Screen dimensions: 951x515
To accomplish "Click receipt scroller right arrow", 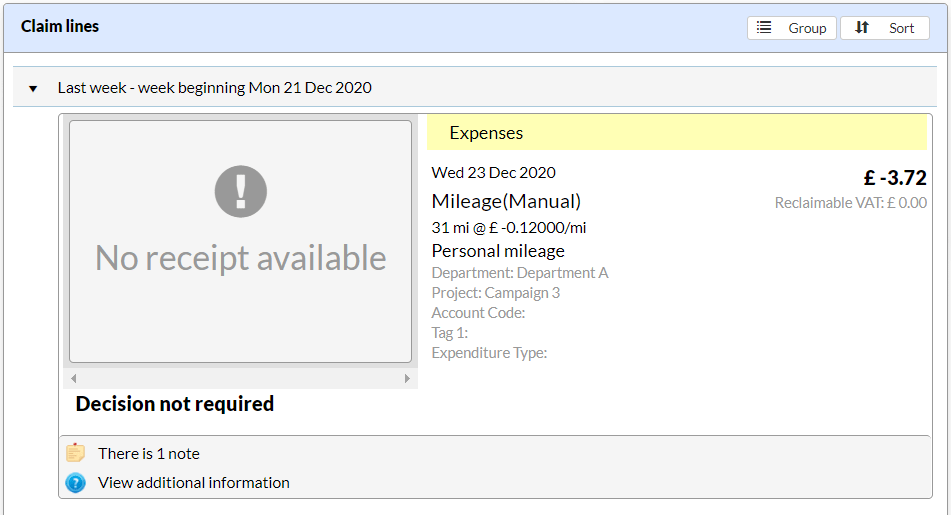I will (x=407, y=379).
